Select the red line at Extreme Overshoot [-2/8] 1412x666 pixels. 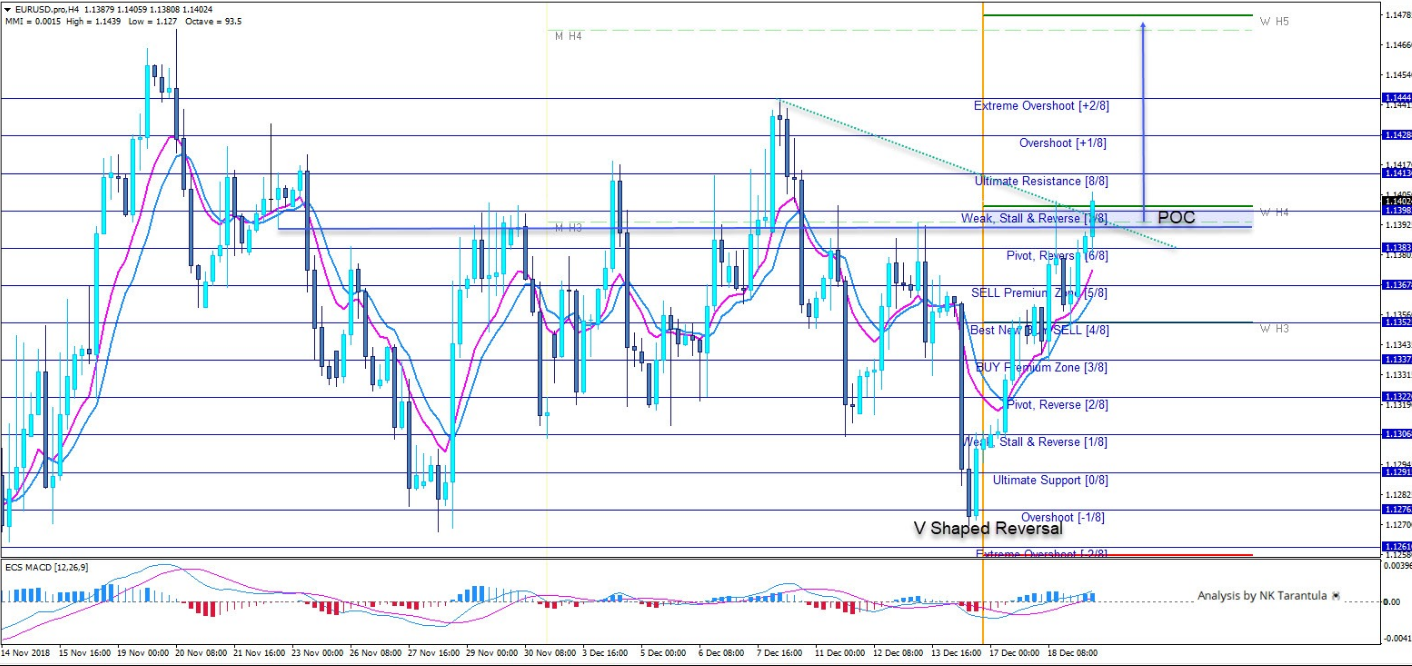coord(1120,555)
